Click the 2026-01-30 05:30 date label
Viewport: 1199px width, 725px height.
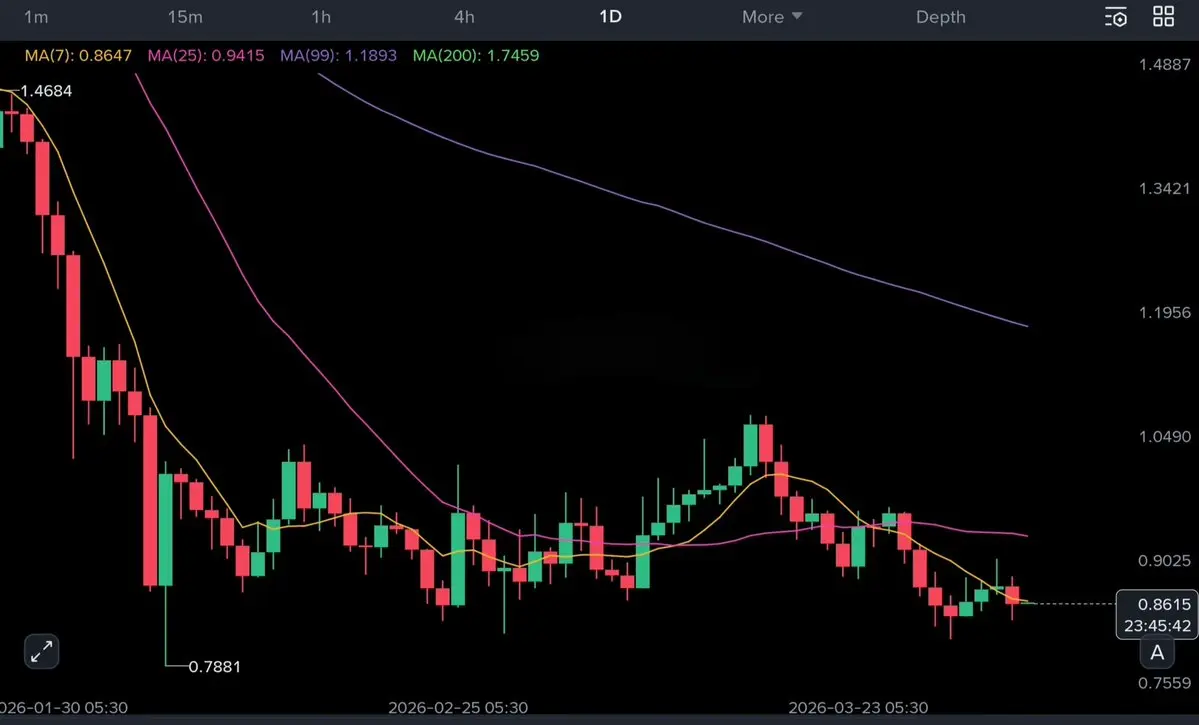point(63,707)
